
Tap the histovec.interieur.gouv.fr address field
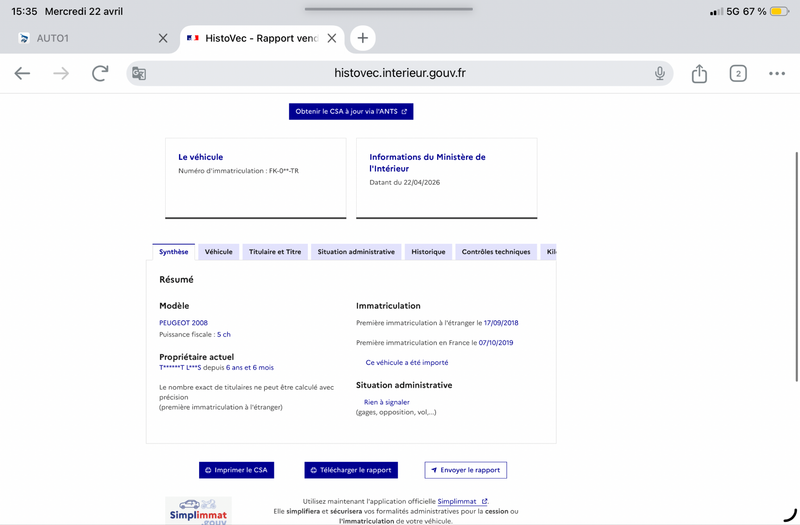click(400, 73)
